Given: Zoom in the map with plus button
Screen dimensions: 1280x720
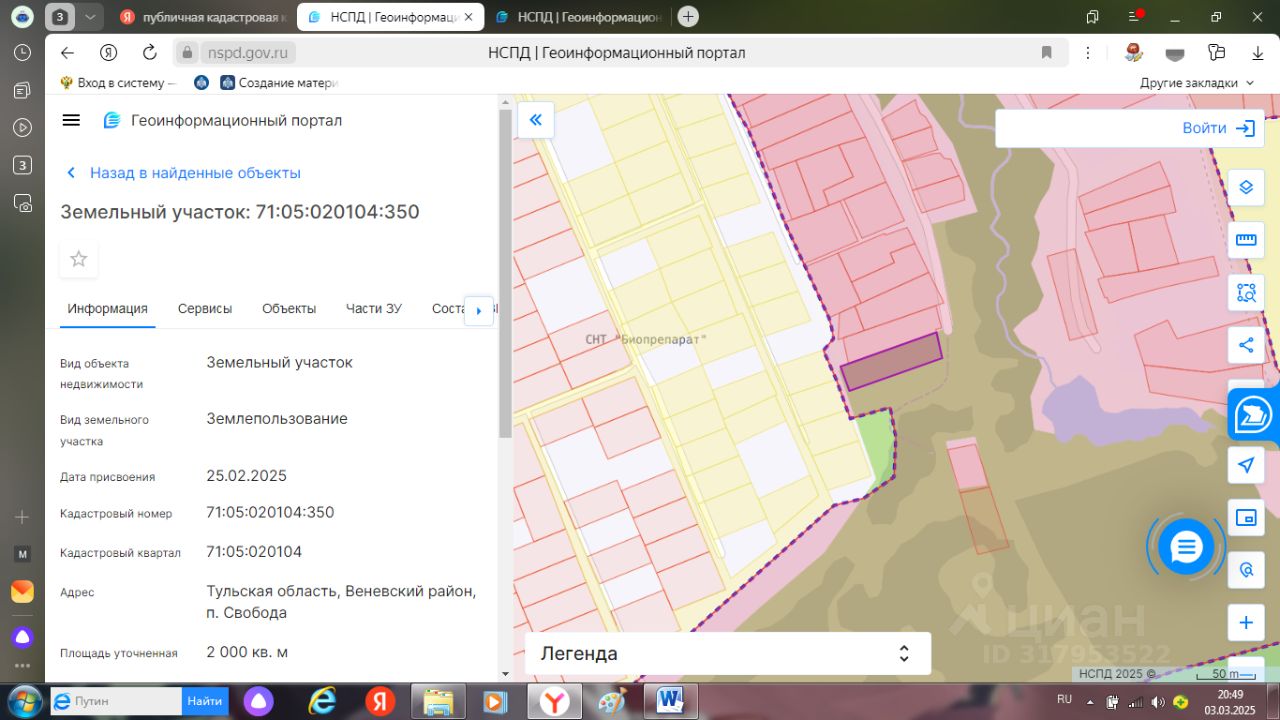Looking at the screenshot, I should click(1246, 623).
